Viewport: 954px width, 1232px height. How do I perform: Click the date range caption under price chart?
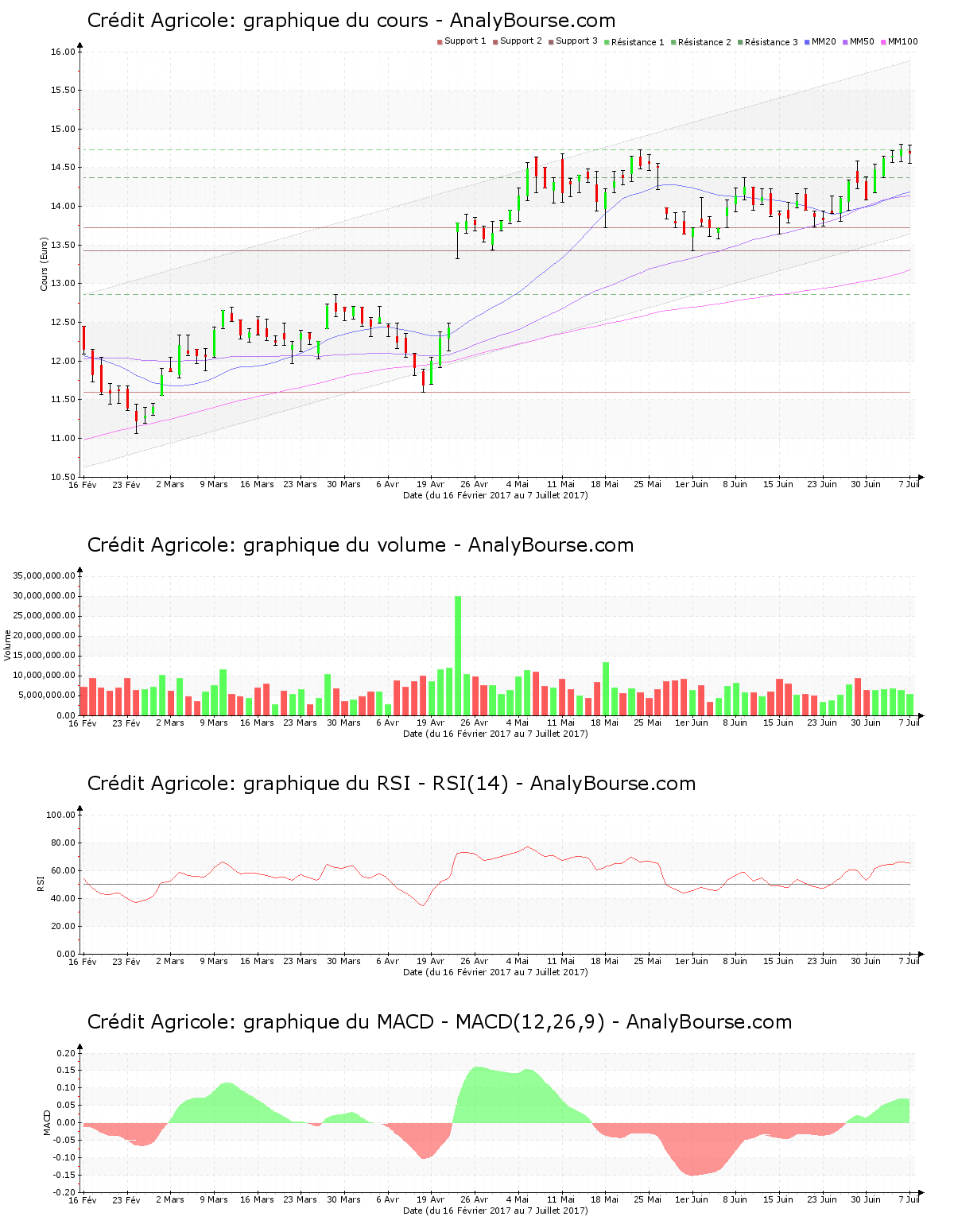coord(495,495)
